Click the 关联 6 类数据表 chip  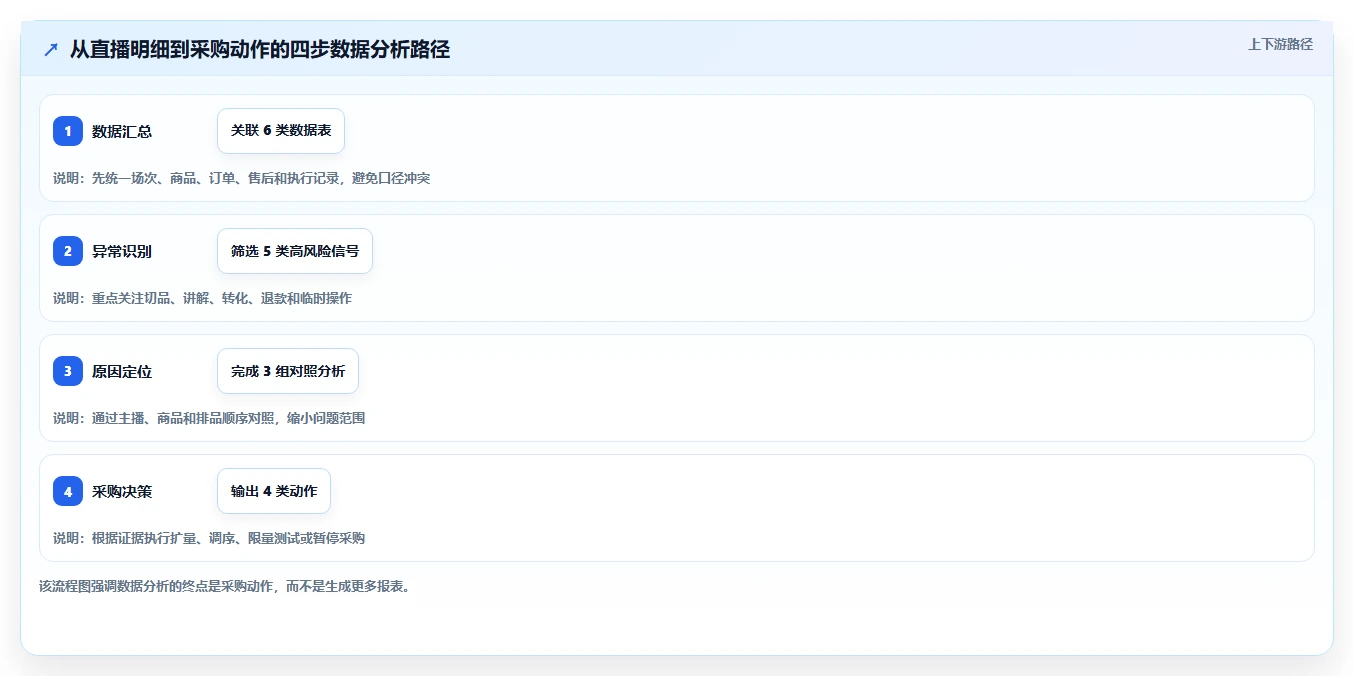pos(281,131)
